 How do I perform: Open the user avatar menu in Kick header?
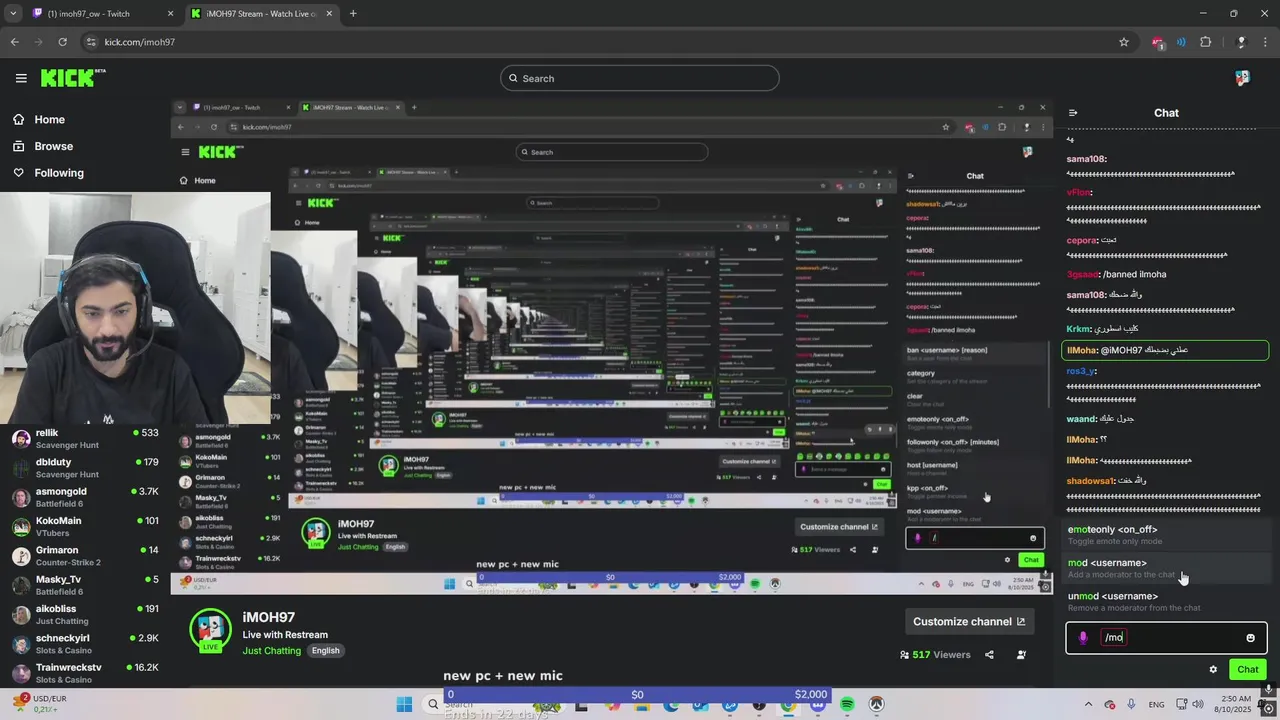tap(1242, 78)
